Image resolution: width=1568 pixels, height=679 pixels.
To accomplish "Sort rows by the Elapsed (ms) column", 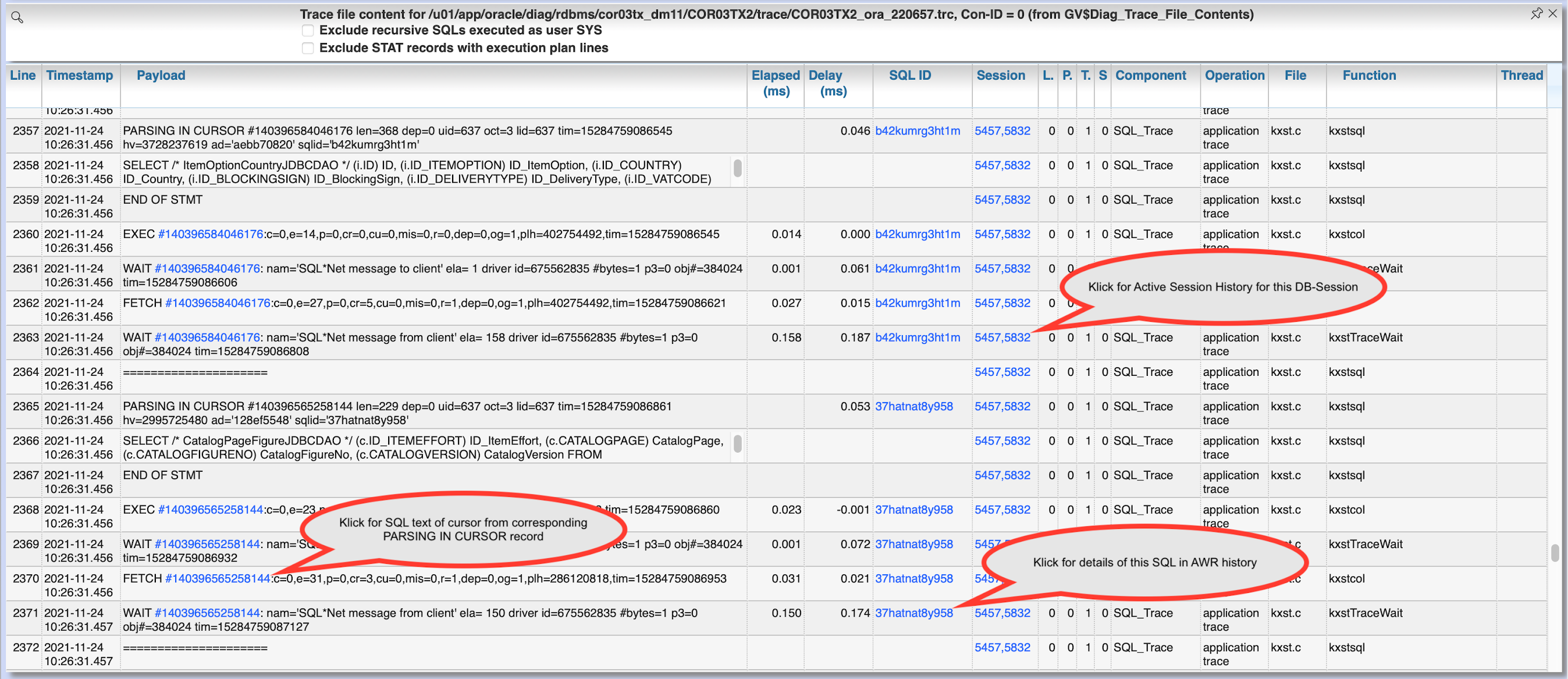I will point(776,83).
